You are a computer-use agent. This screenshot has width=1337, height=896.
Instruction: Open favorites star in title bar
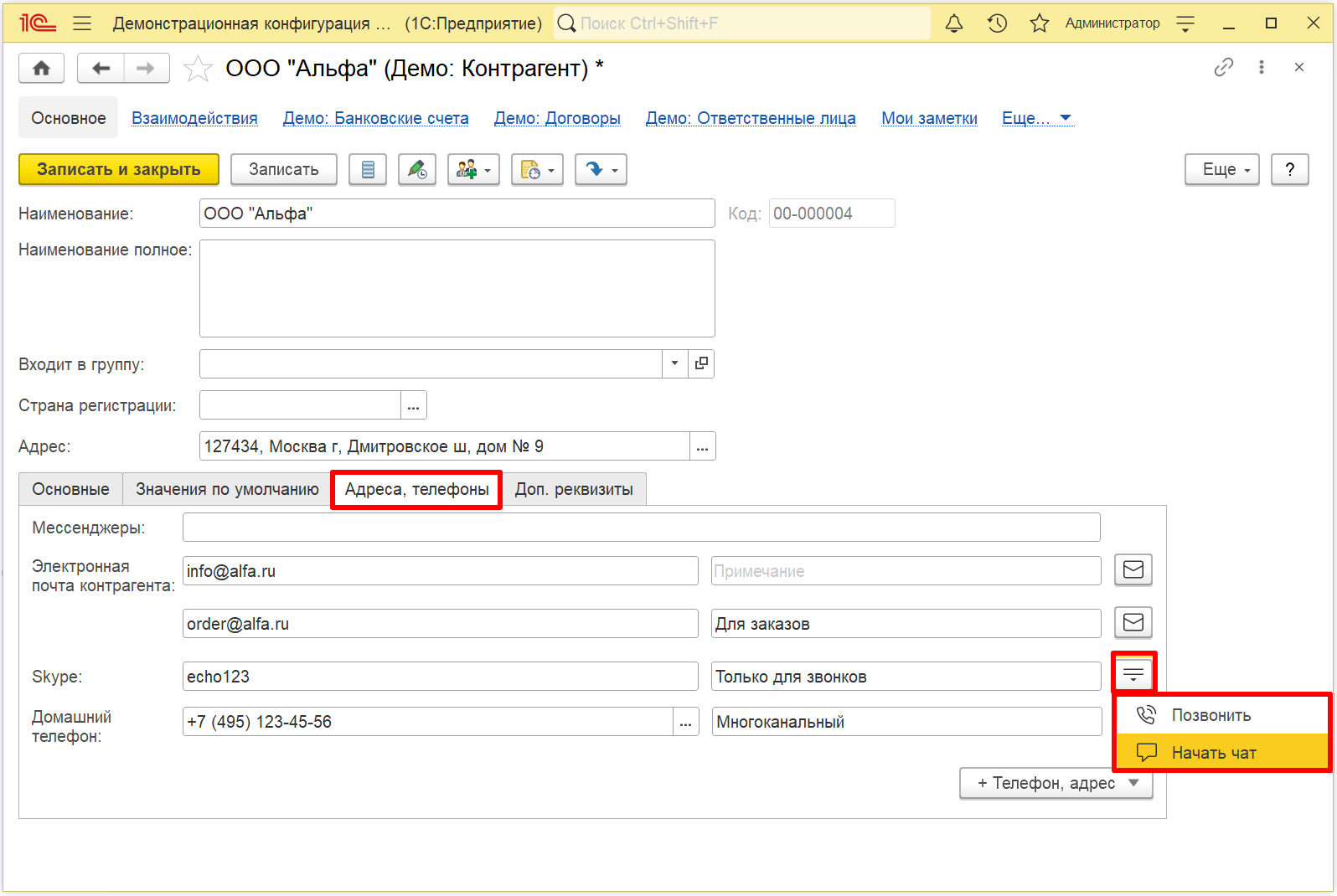1040,23
